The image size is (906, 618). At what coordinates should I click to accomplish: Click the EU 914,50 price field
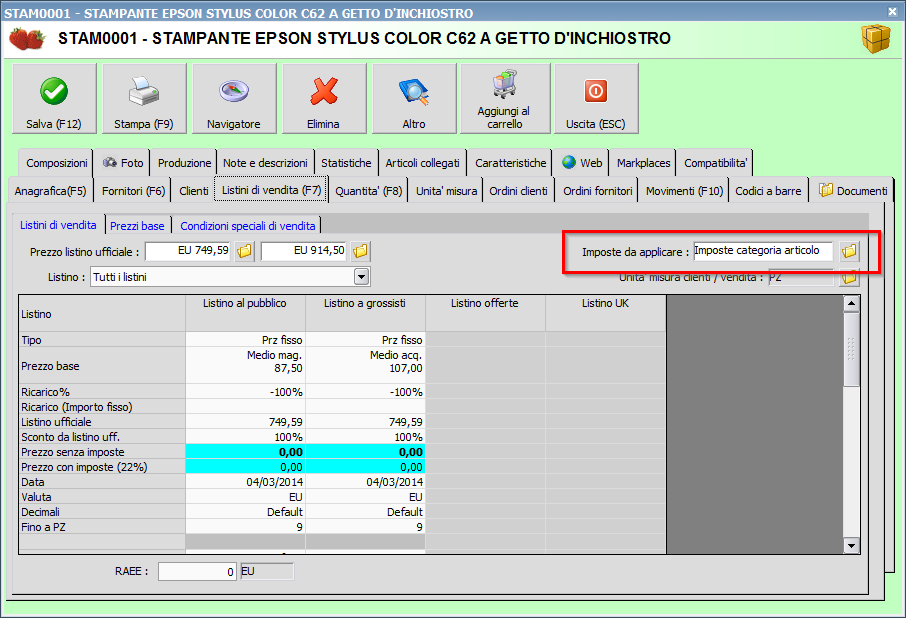tap(304, 251)
